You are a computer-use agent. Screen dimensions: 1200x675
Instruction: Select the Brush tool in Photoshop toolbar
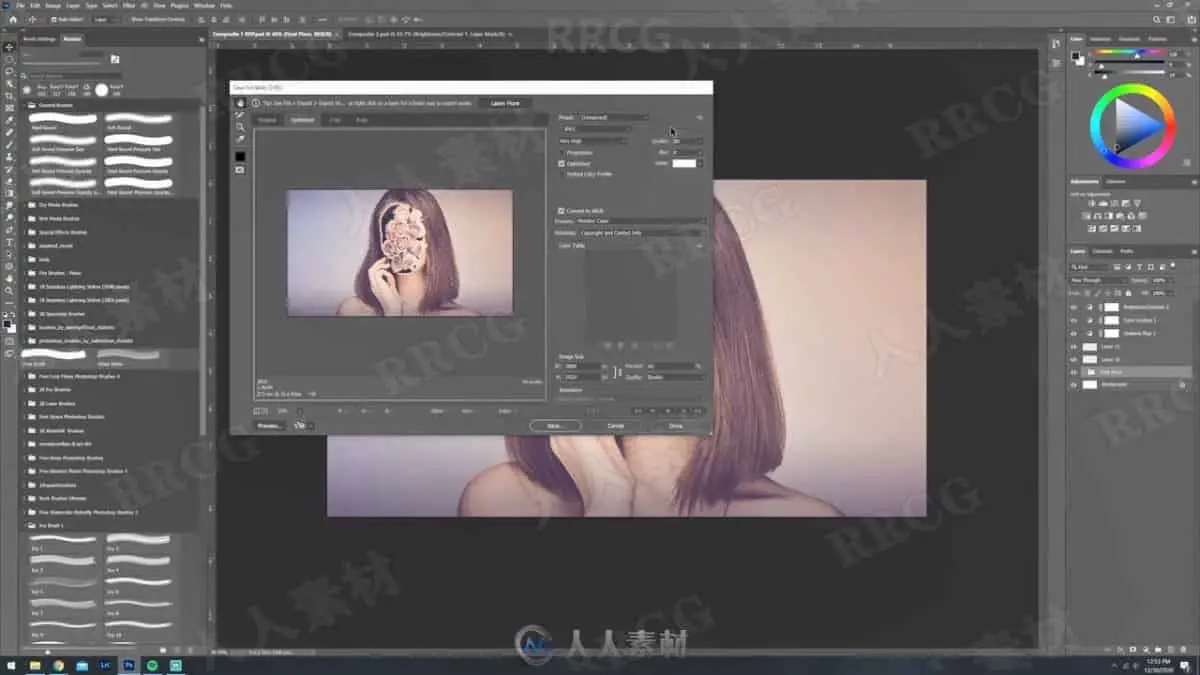tap(10, 145)
